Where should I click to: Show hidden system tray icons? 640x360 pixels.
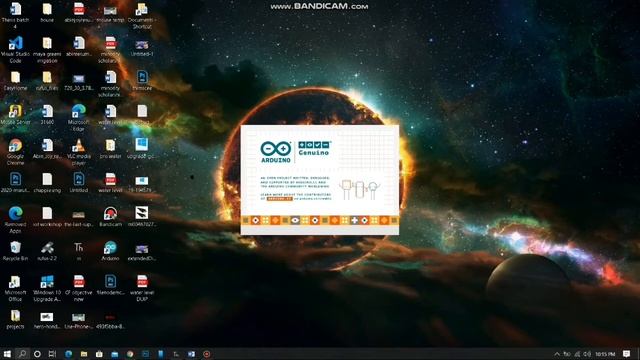tap(557, 354)
